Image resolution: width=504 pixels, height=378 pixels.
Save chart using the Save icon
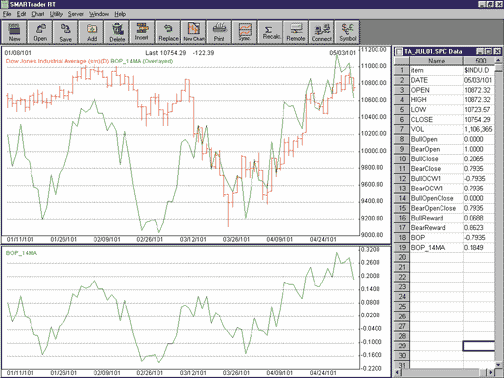pyautogui.click(x=66, y=32)
